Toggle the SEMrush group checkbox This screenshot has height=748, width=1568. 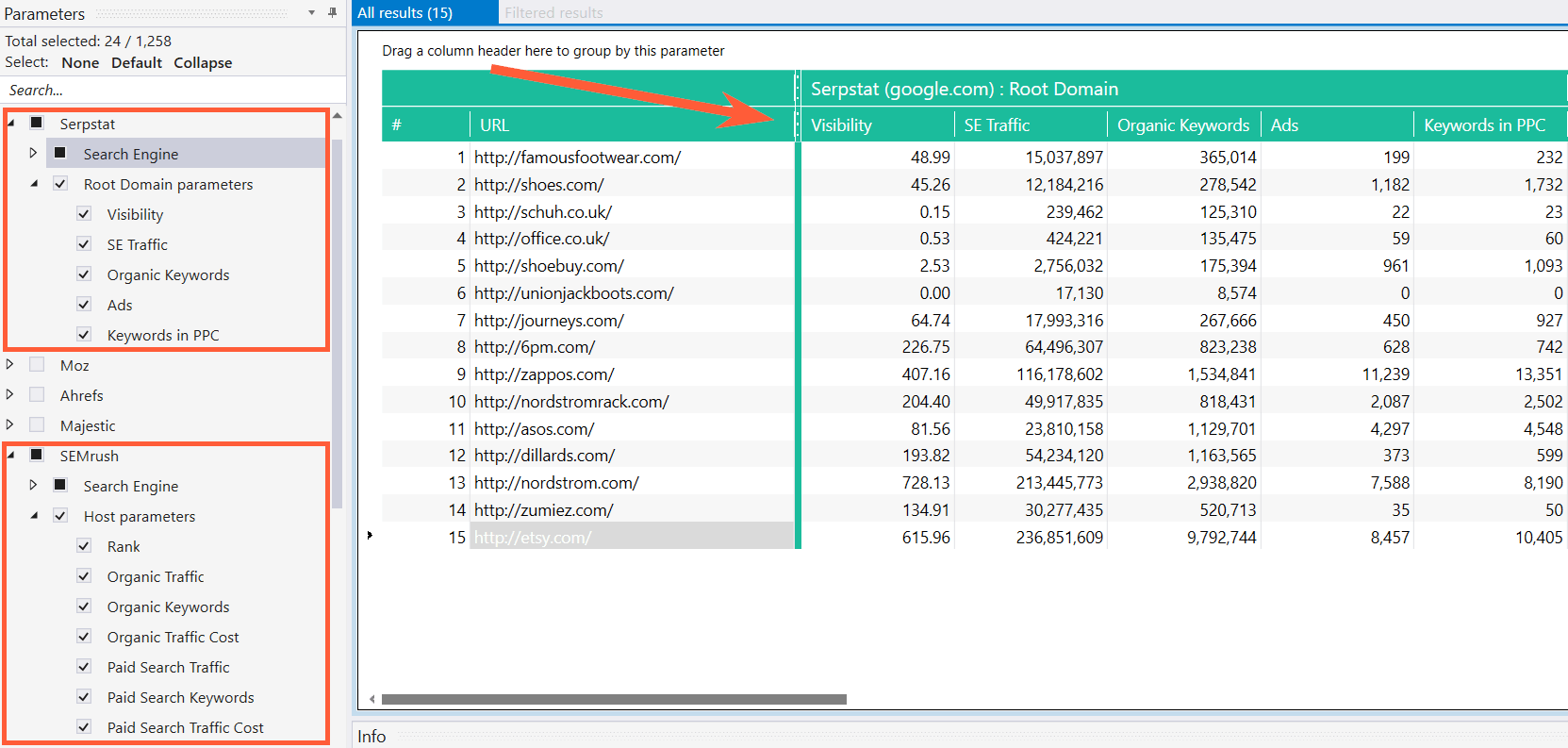point(37,456)
